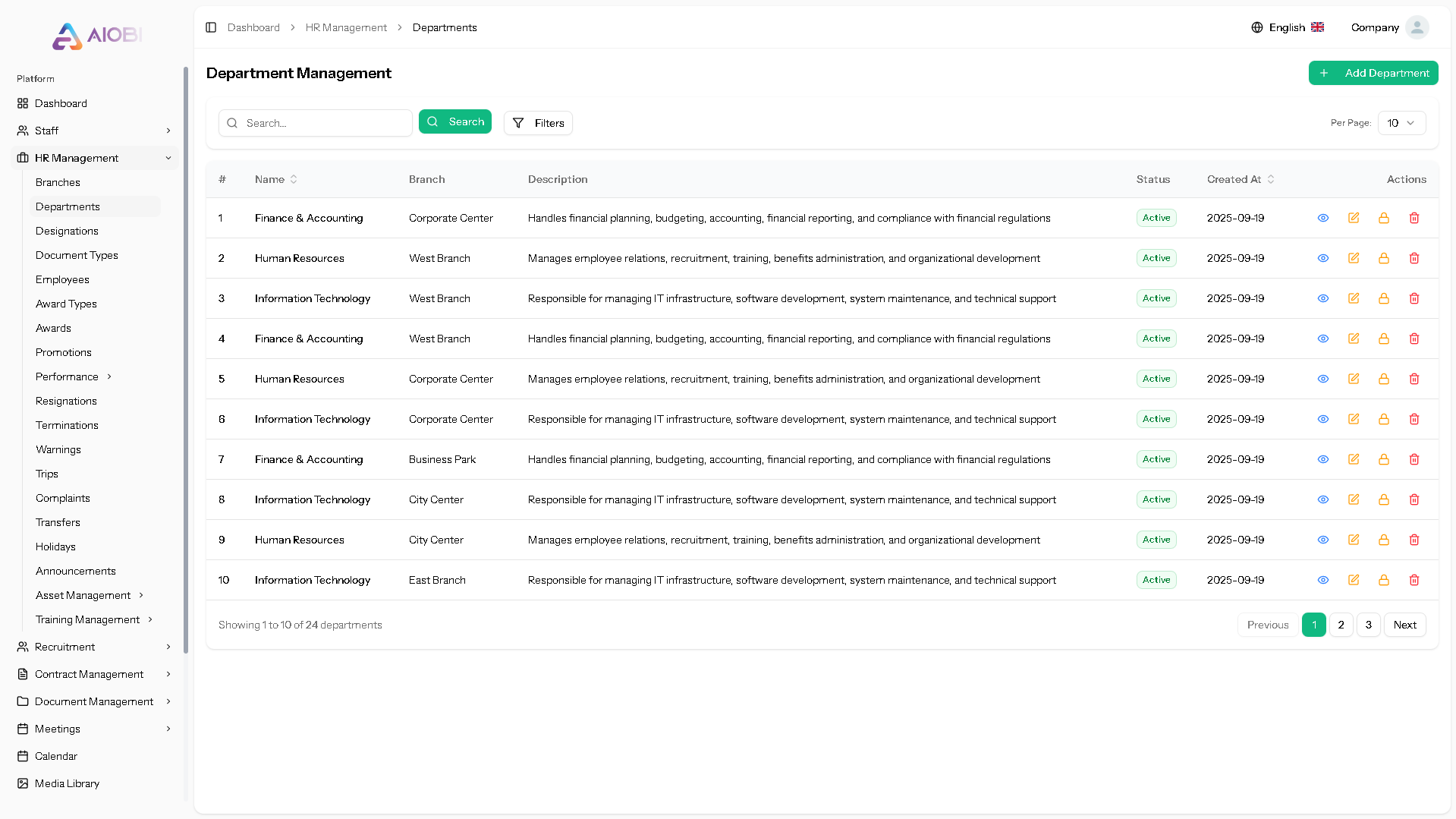Open the Dashboard breadcrumb link

[x=253, y=27]
